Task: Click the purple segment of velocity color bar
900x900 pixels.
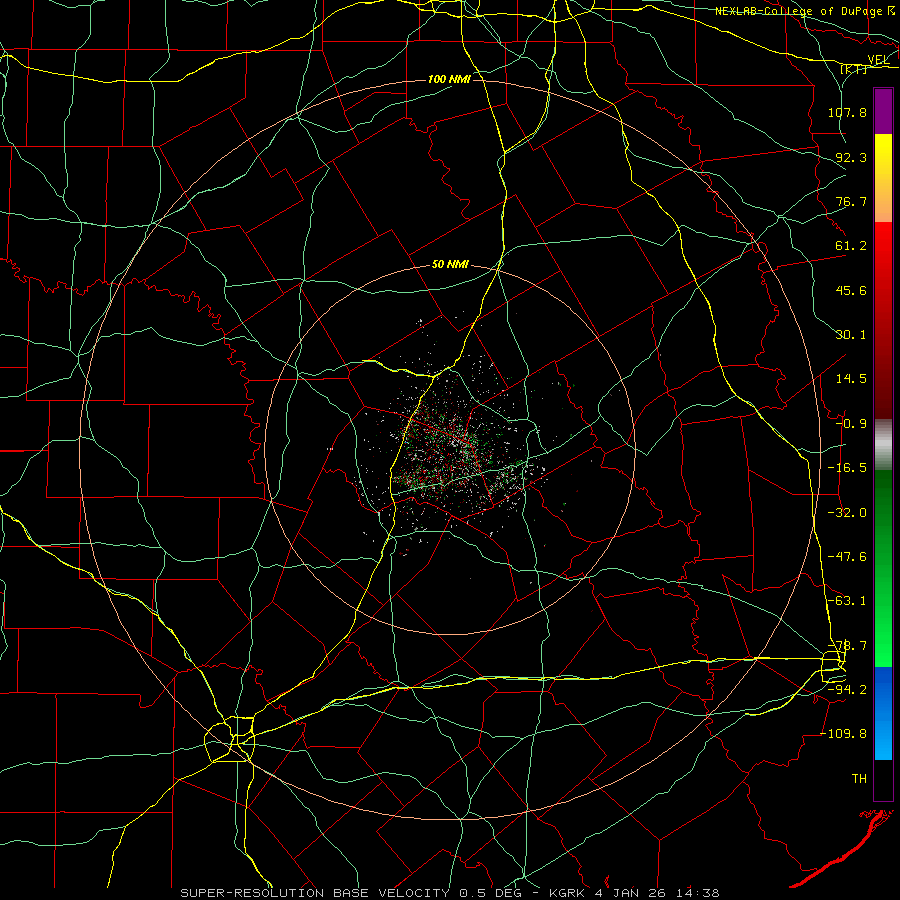Action: (x=883, y=111)
